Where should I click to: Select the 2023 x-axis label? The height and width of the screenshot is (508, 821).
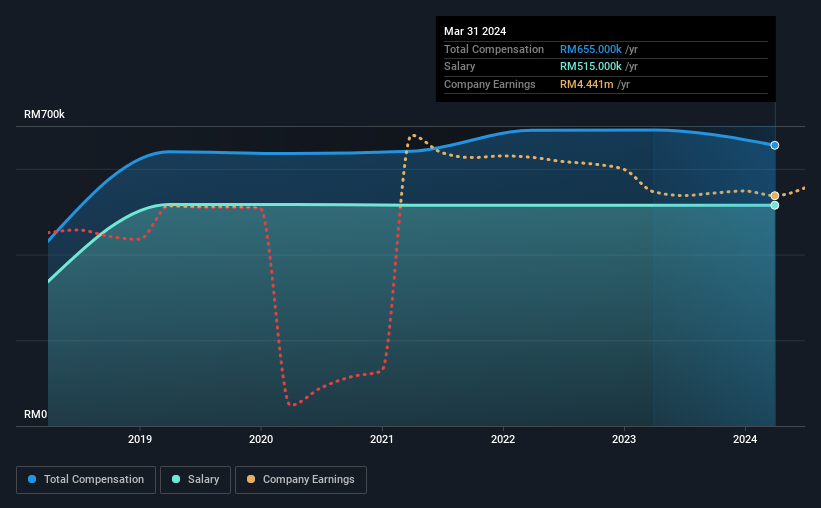624,439
